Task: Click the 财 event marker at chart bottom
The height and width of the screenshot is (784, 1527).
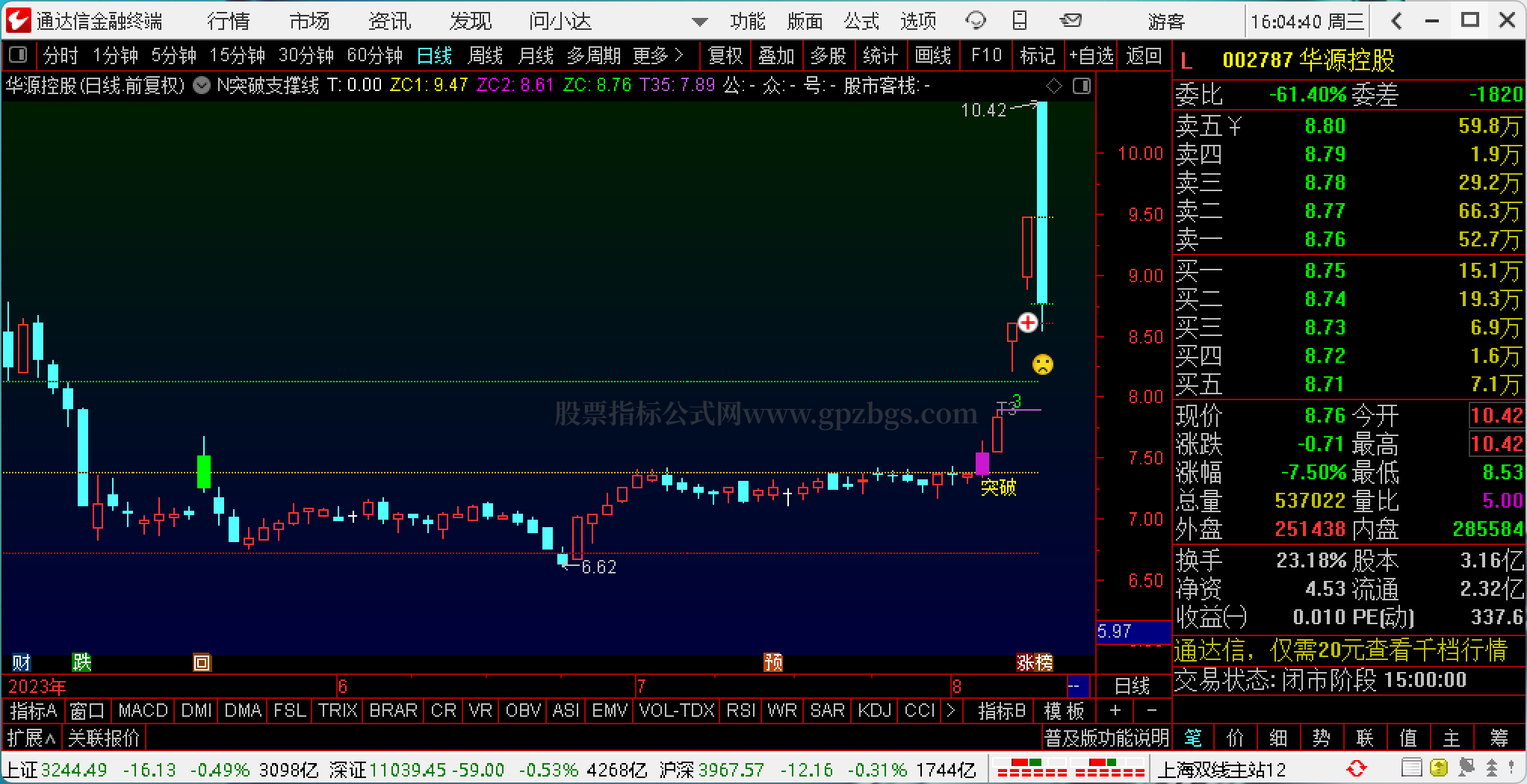Action: pos(21,662)
